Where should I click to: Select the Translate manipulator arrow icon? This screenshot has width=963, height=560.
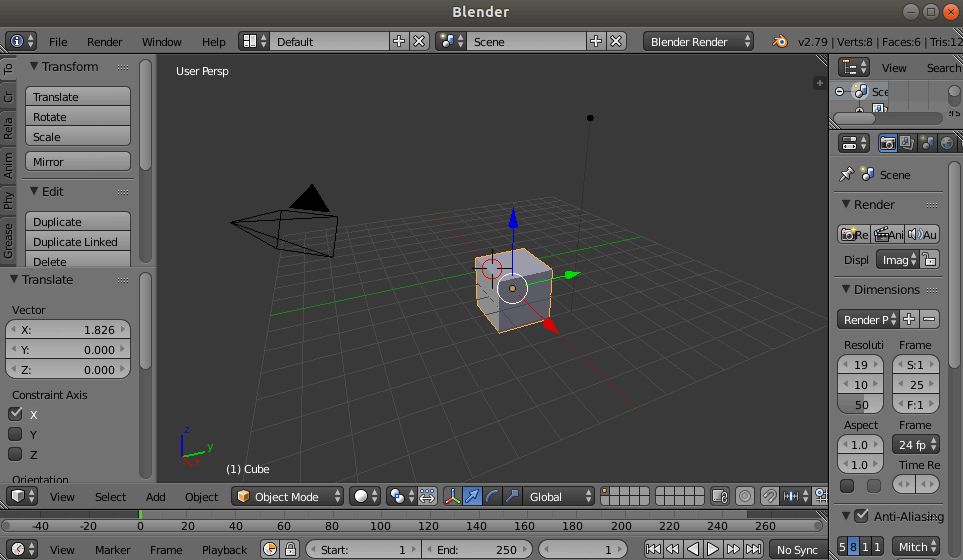tap(472, 496)
